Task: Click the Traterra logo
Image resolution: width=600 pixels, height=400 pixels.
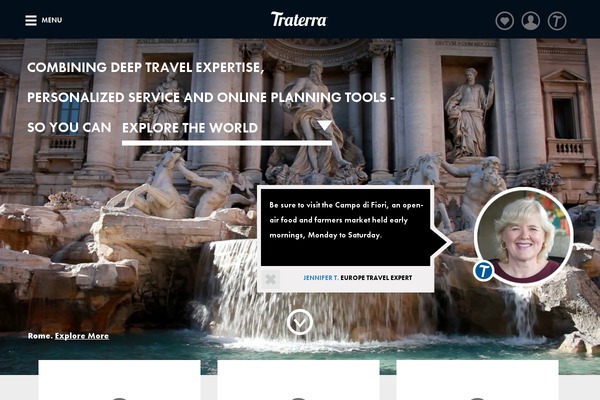Action: click(x=299, y=20)
